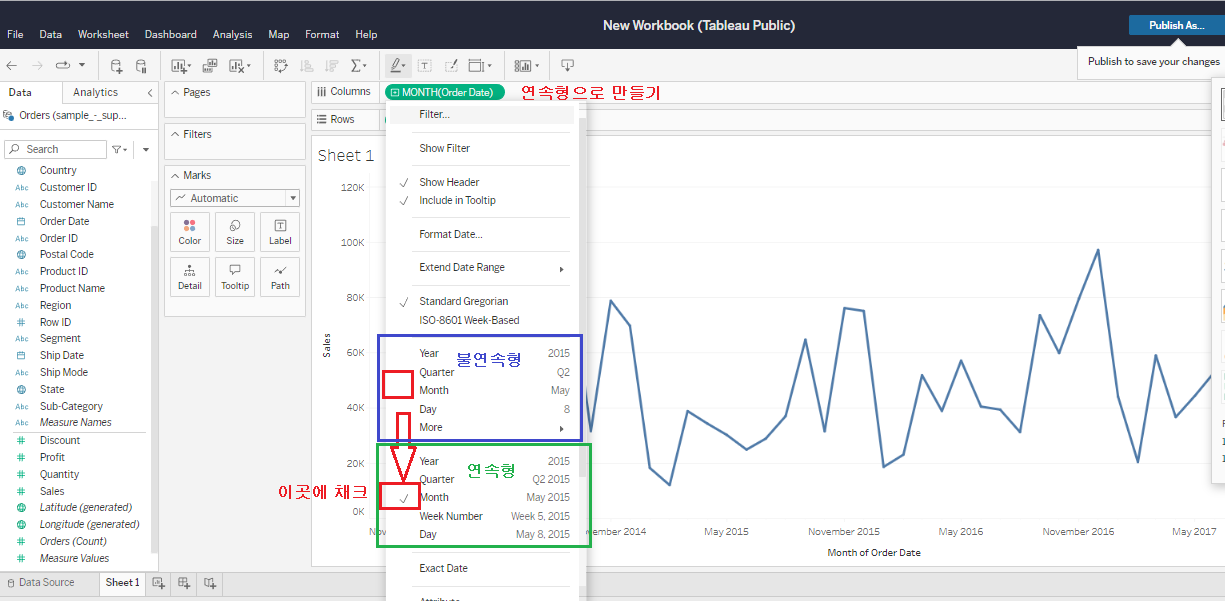Click the New Story tab icon
This screenshot has width=1225, height=601.
pos(210,582)
